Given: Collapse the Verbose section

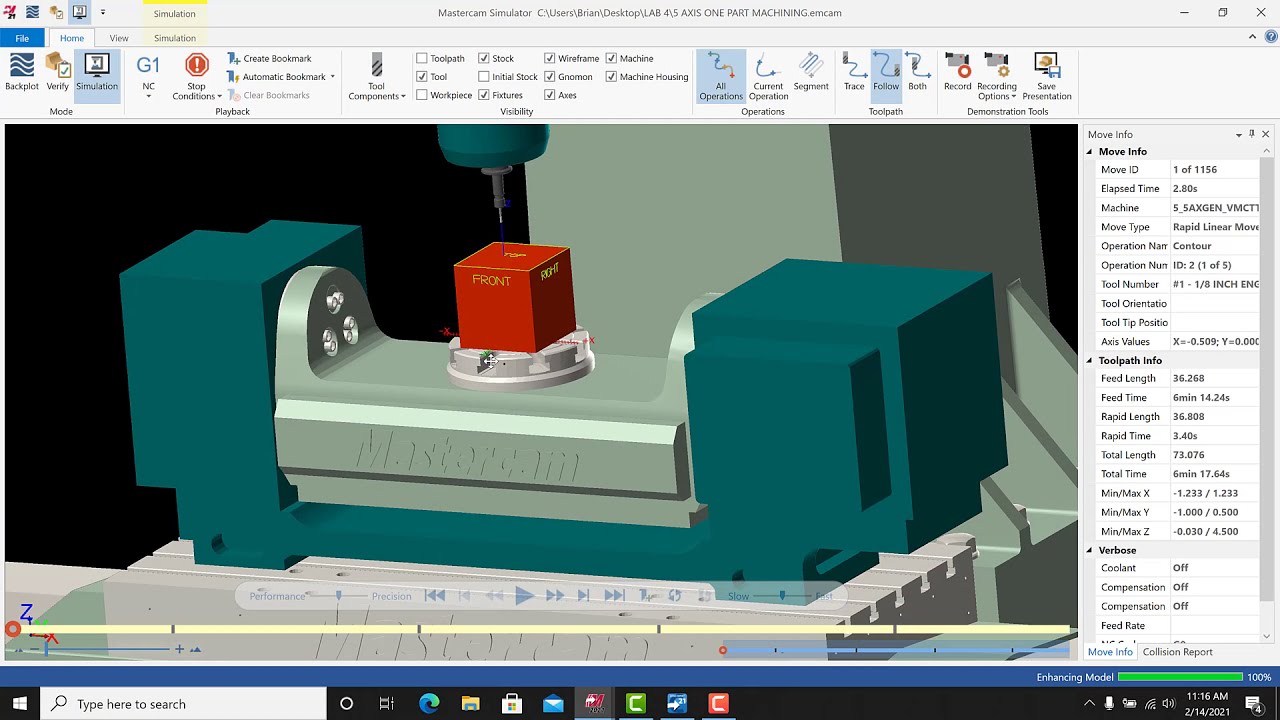Looking at the screenshot, I should point(1090,550).
